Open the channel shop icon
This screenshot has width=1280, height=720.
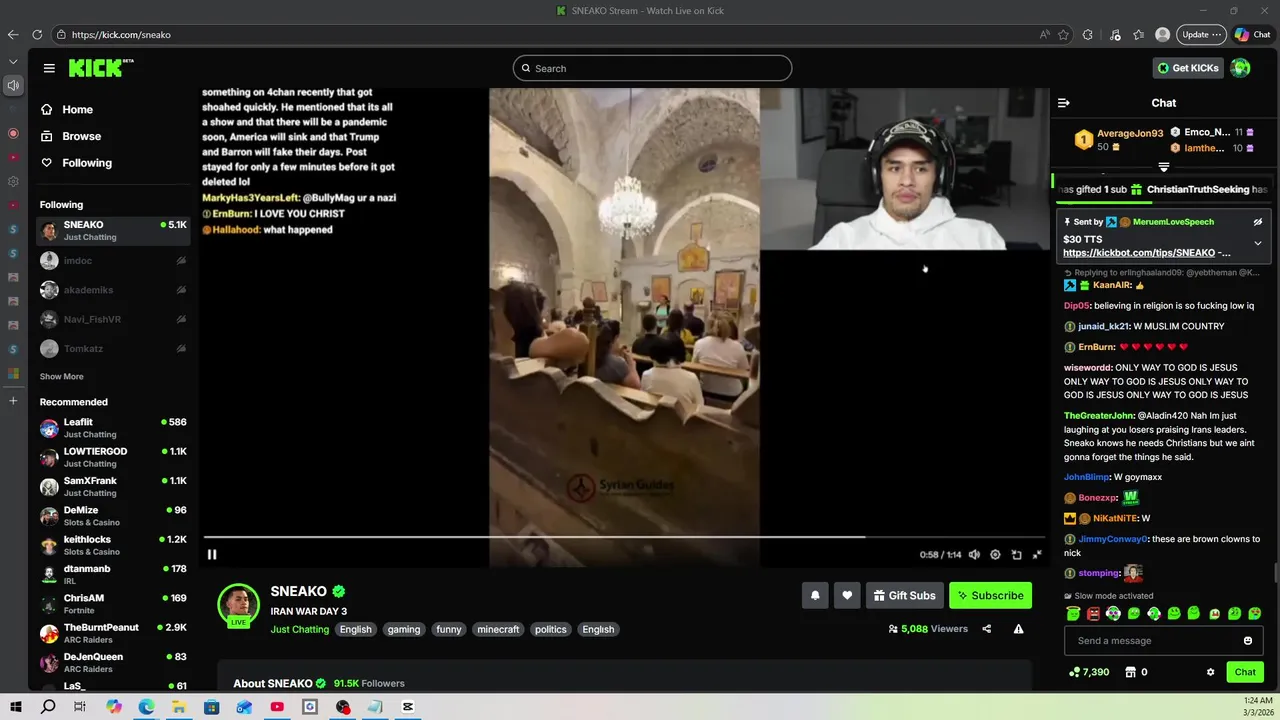(1131, 672)
